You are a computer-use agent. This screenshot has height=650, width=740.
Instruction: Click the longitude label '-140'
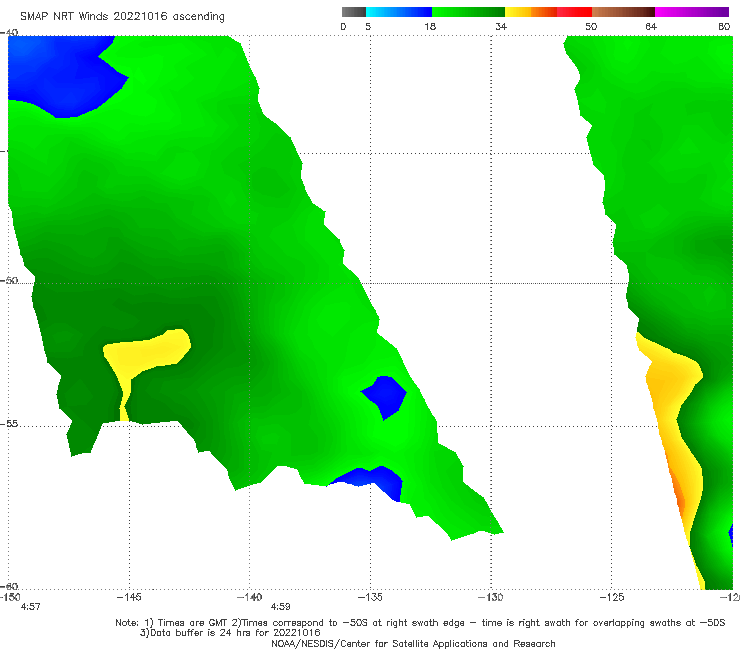click(249, 597)
